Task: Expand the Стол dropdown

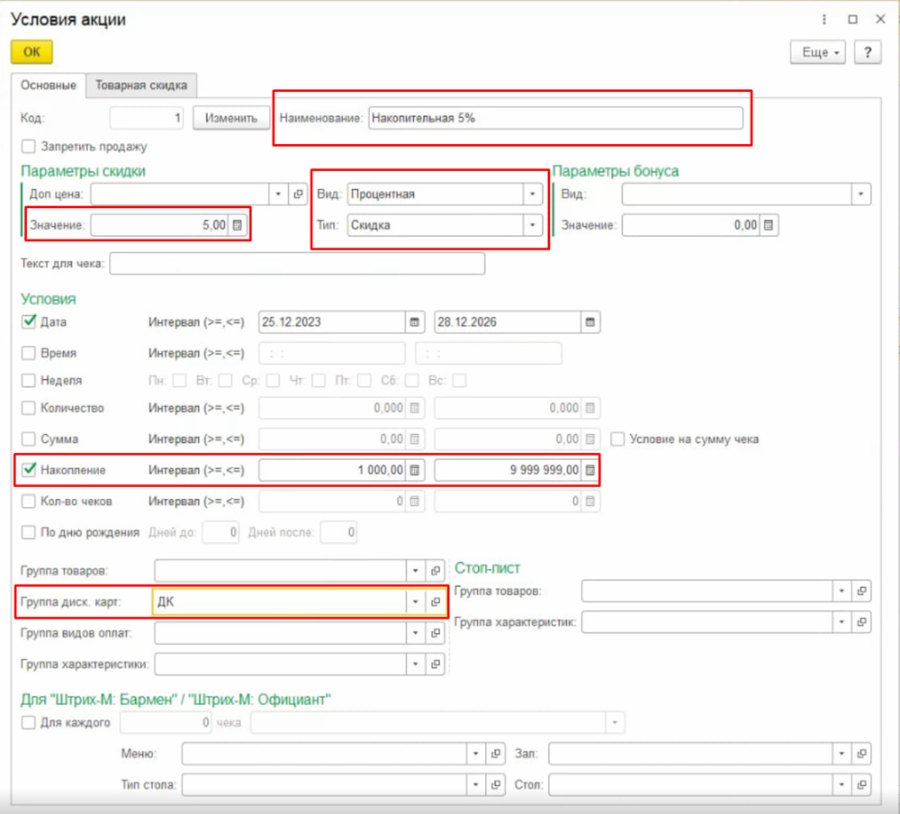Action: pos(841,784)
